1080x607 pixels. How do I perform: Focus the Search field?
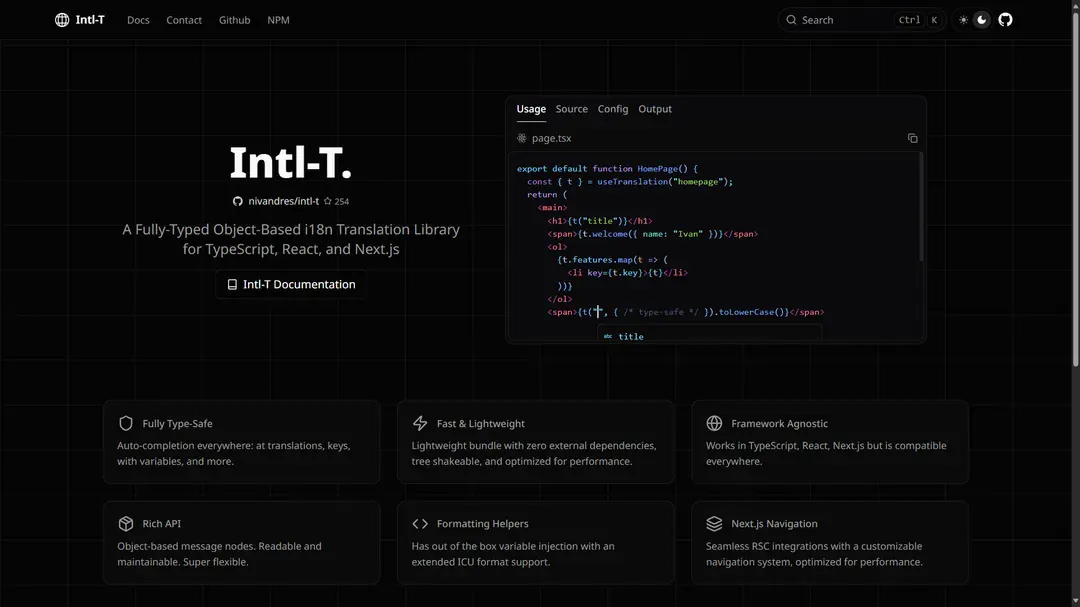click(862, 20)
